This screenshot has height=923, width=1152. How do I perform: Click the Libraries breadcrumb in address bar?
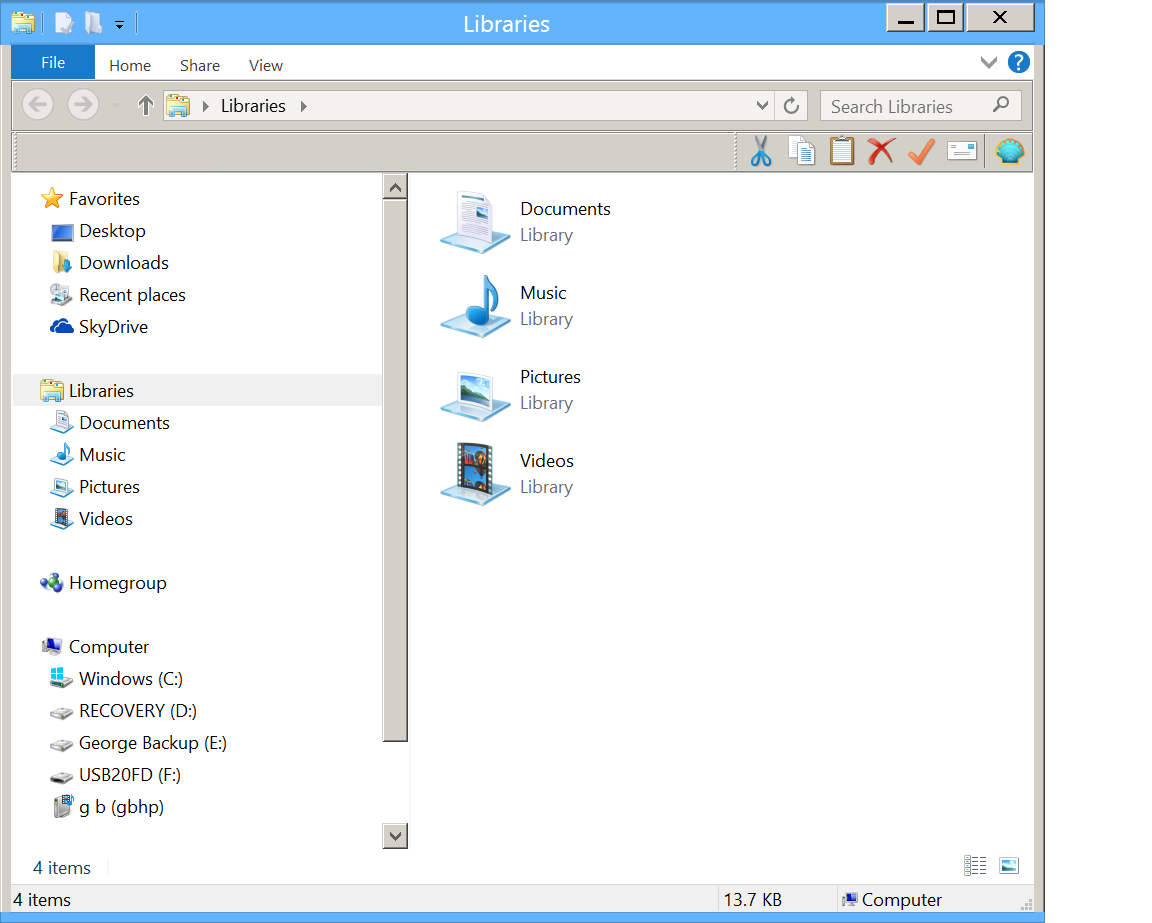253,106
